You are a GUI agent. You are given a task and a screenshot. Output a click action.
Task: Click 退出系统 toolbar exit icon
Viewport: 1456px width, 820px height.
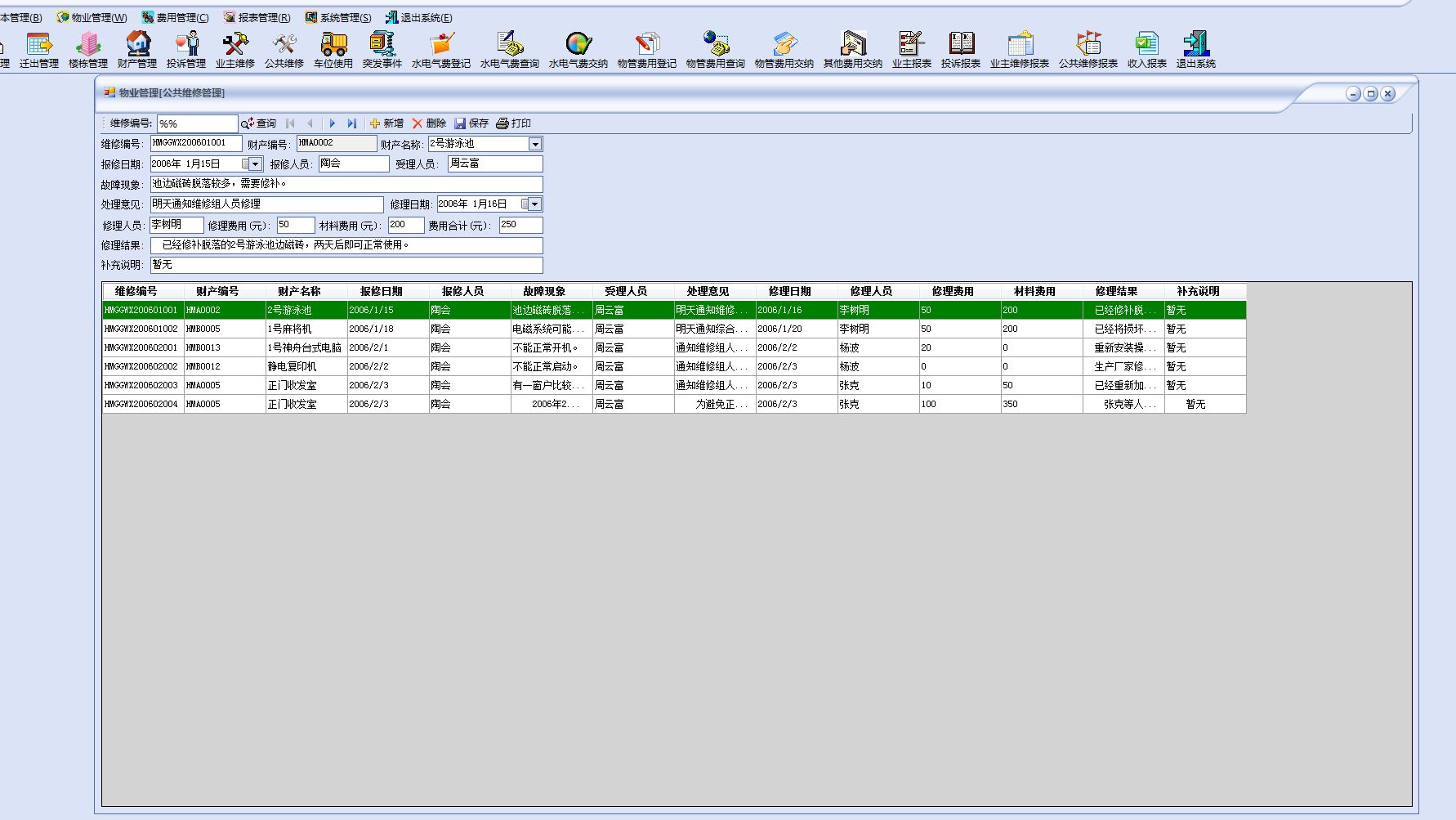(1196, 49)
